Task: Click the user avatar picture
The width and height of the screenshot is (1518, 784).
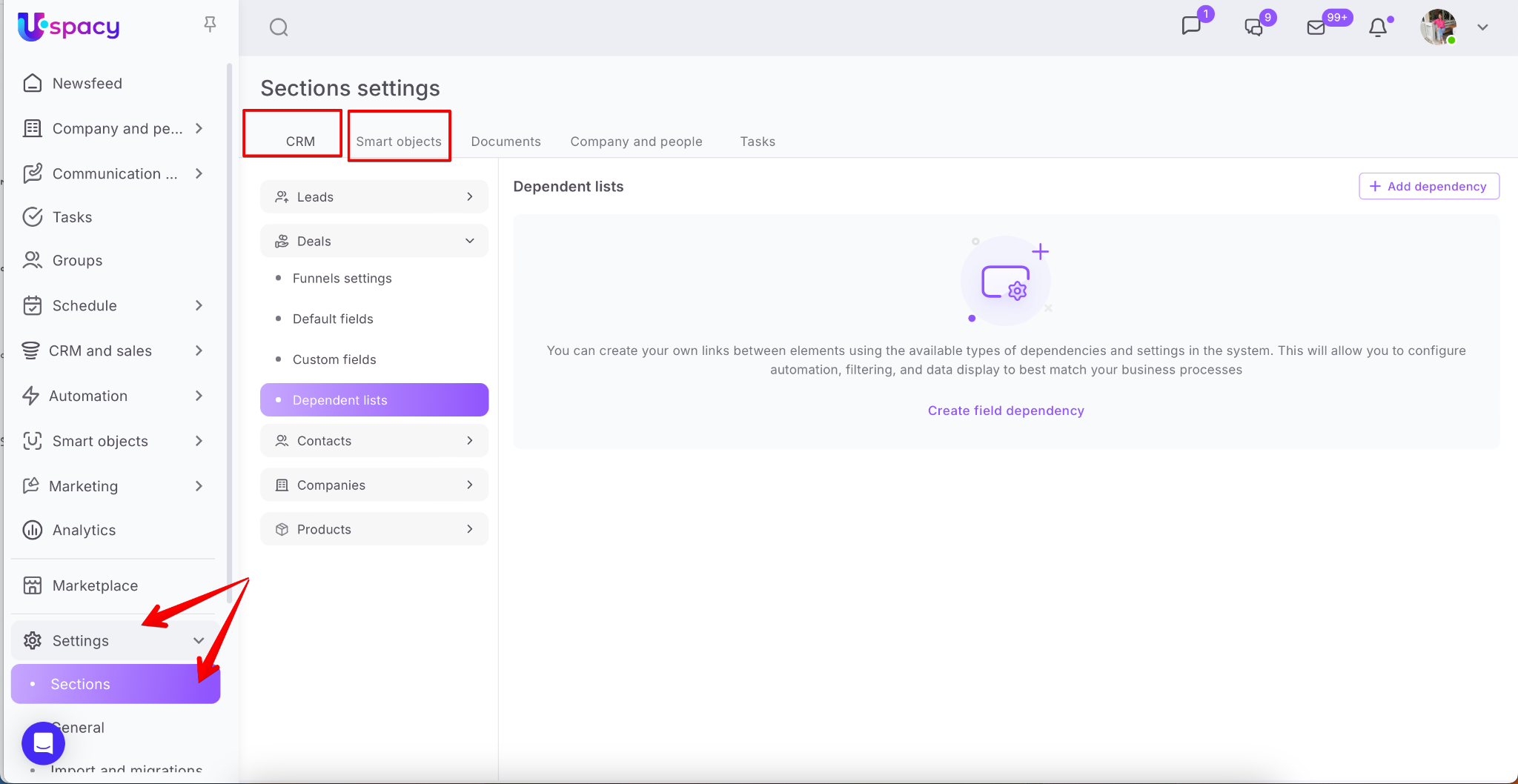Action: [1438, 27]
